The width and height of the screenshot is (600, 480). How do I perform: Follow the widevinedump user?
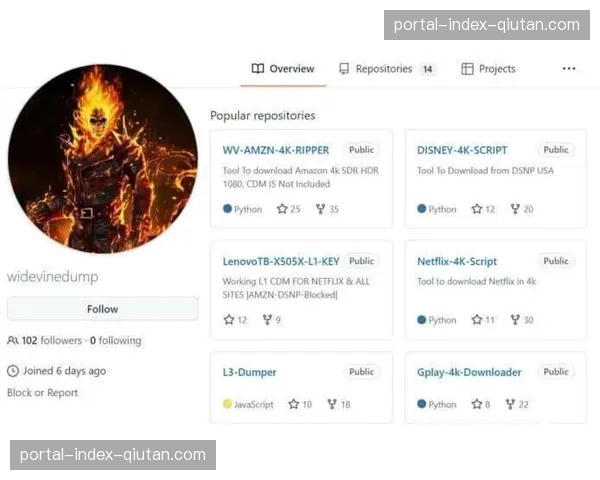click(x=102, y=309)
